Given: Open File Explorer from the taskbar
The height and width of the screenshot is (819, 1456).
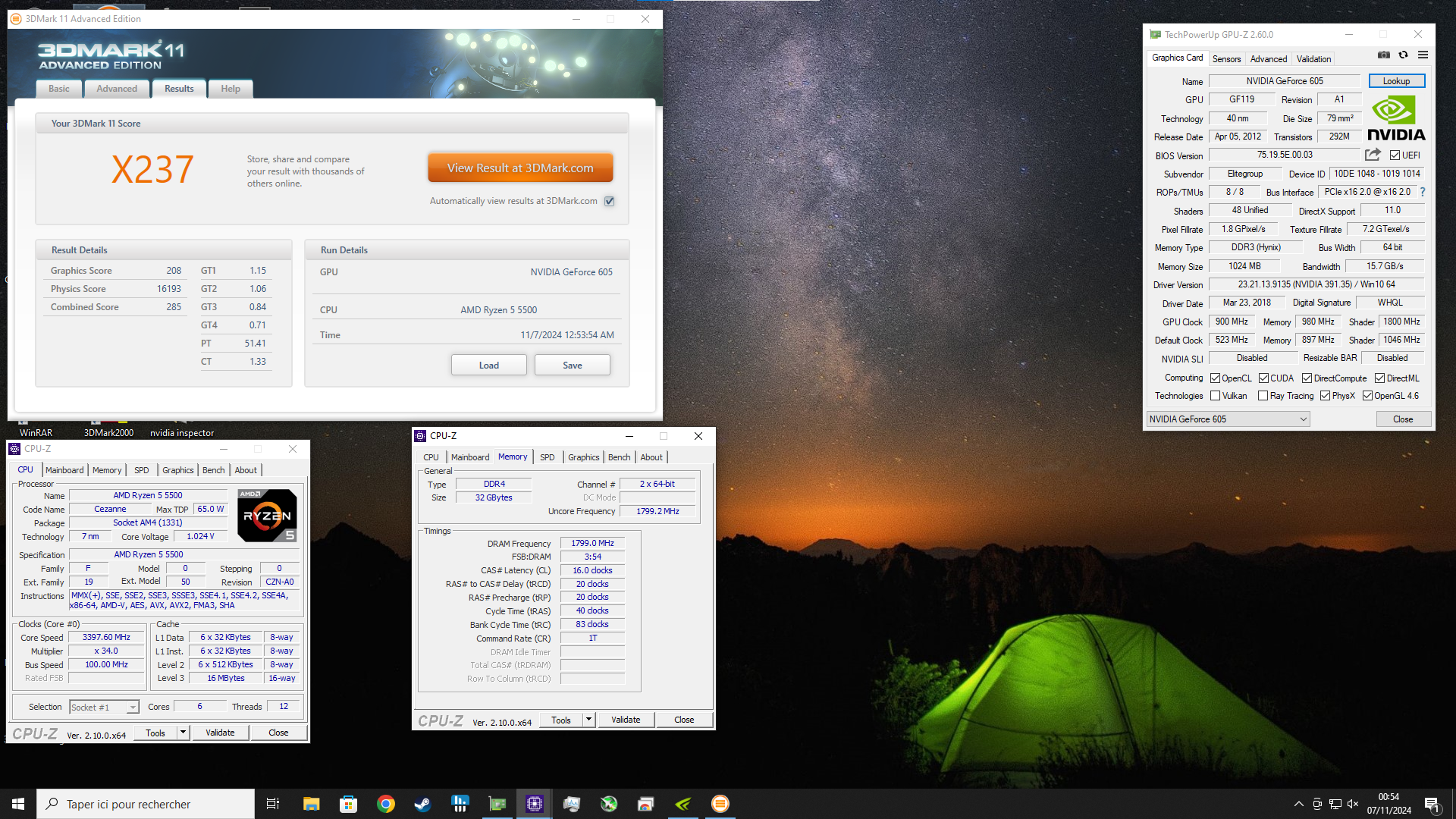Looking at the screenshot, I should (311, 804).
